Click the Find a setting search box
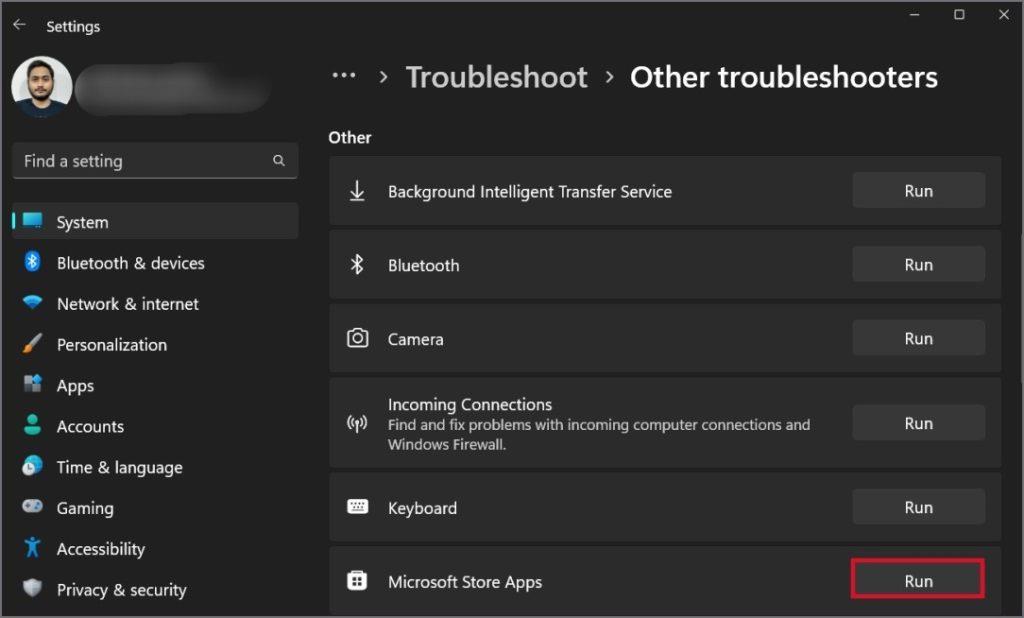 (155, 161)
